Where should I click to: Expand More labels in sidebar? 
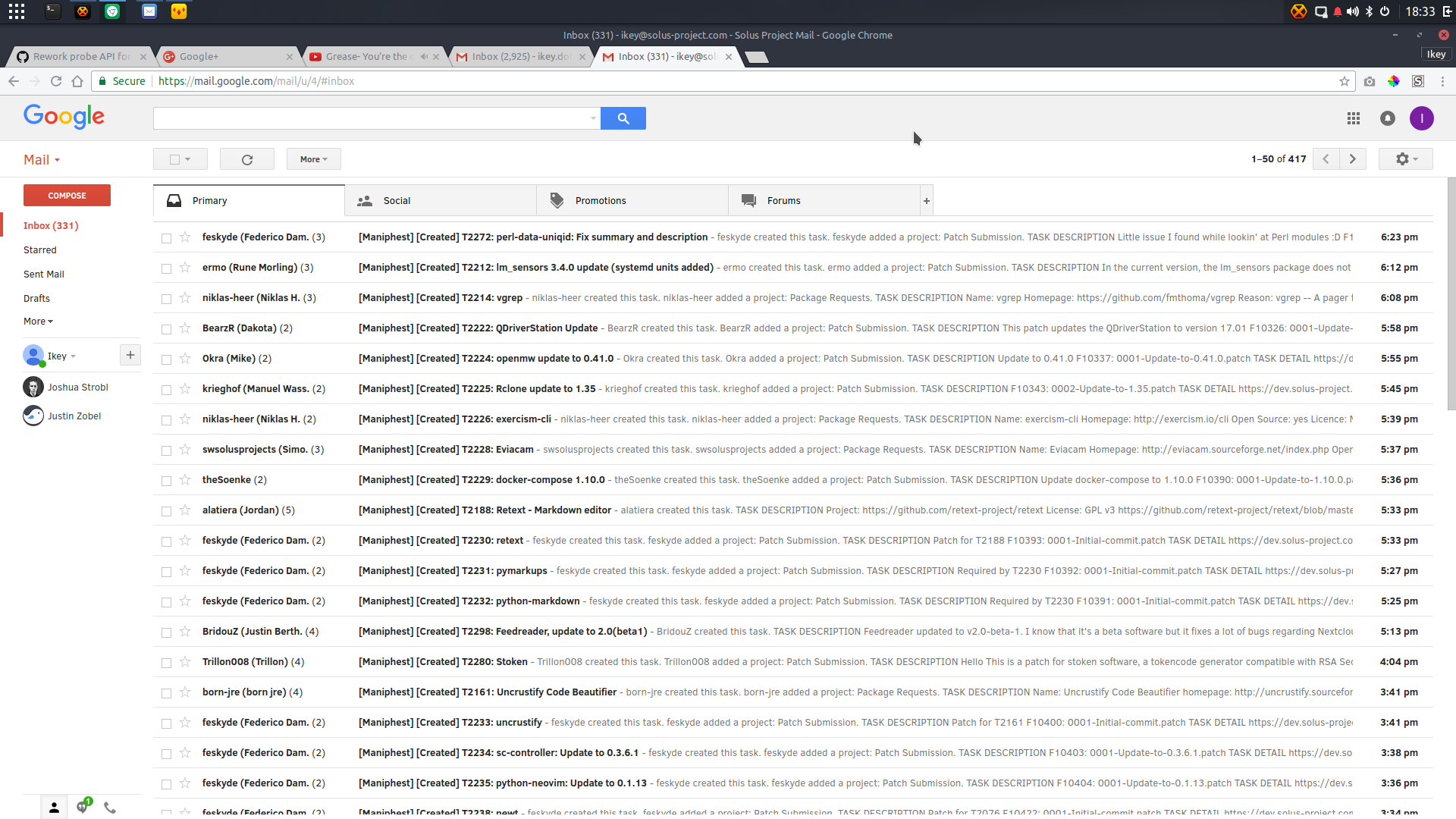[x=38, y=322]
